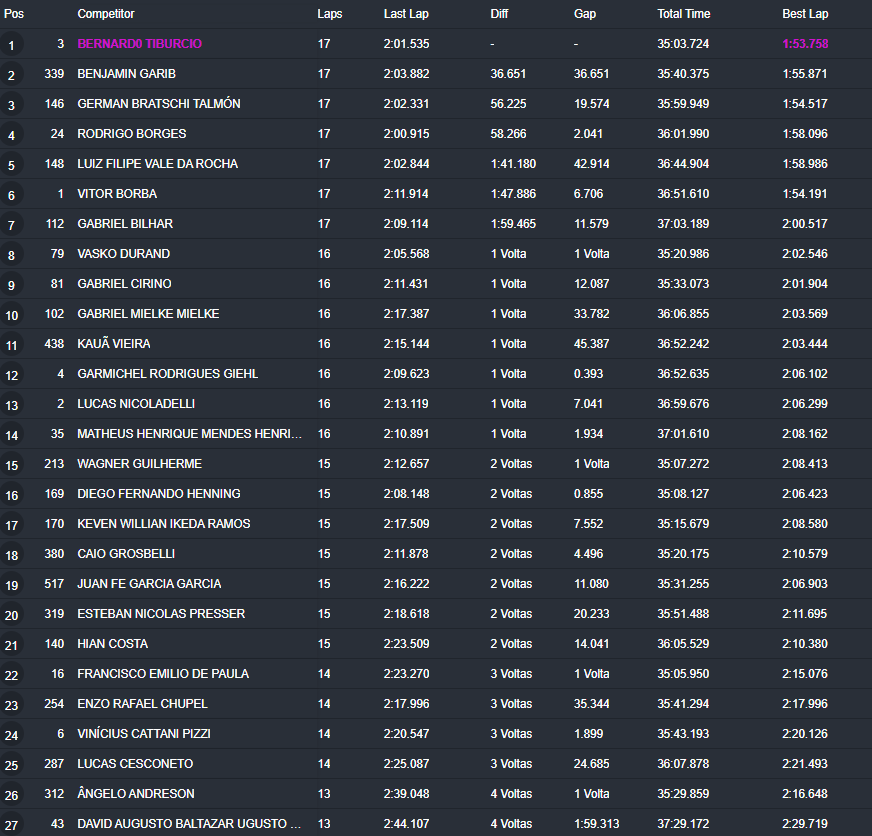Click position badge 1
Screen dimensions: 872x836
click(11, 46)
